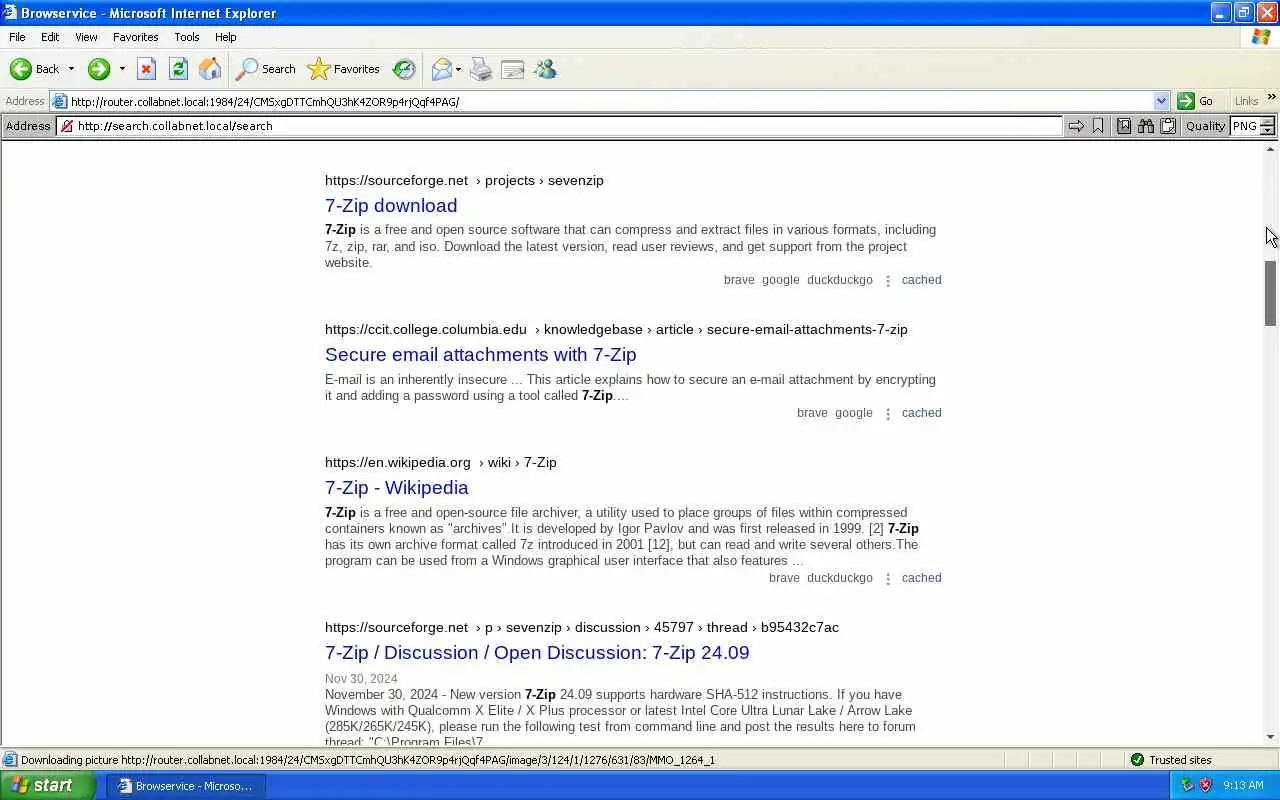The width and height of the screenshot is (1280, 800).
Task: Open three-dot options for Secure email attachments result
Action: point(887,414)
